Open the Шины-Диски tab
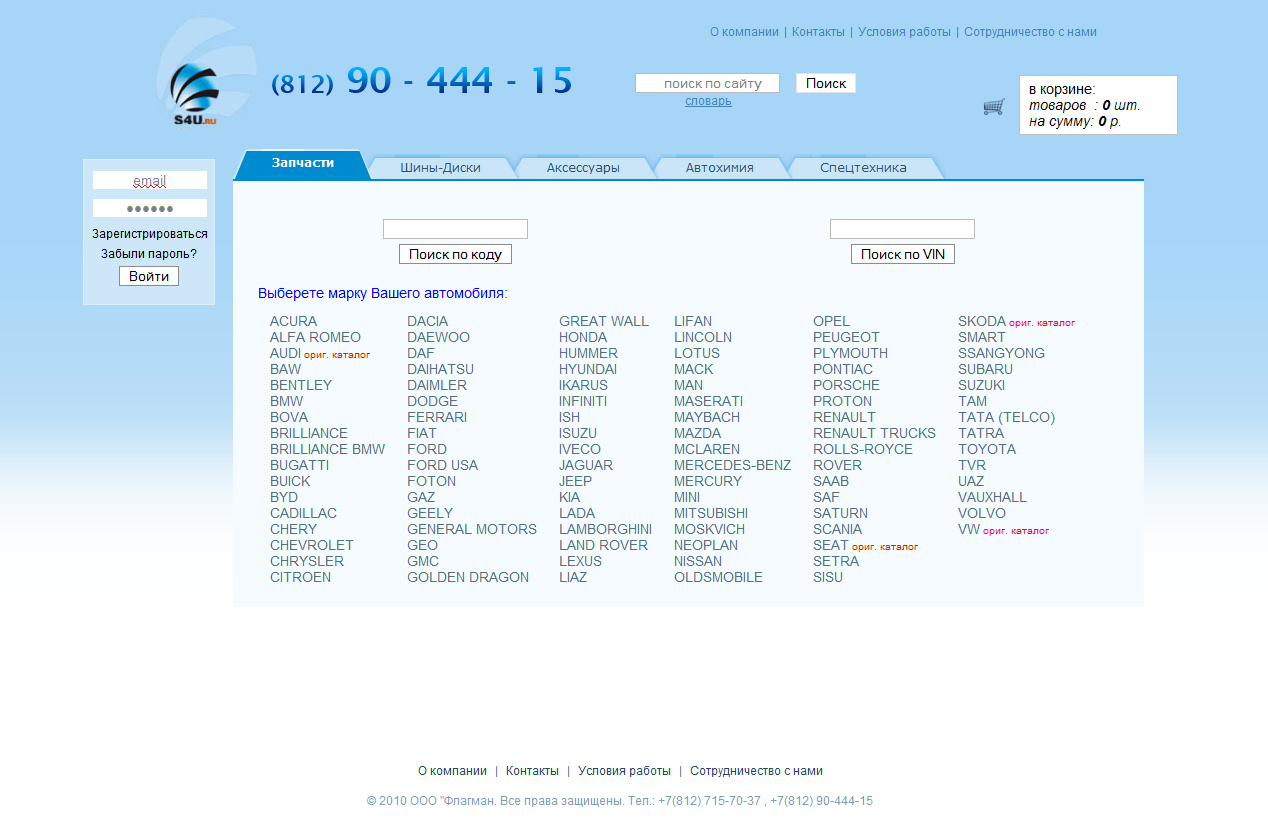Image resolution: width=1268 pixels, height=818 pixels. pos(440,168)
